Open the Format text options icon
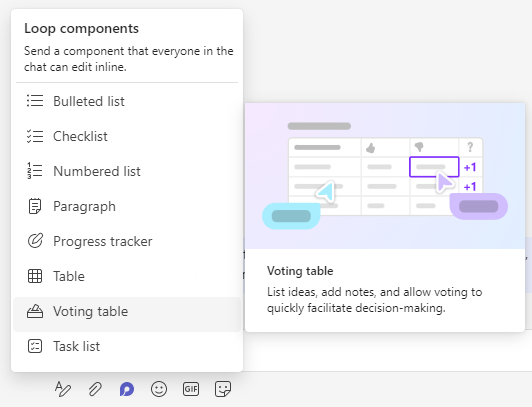532x407 pixels. click(63, 389)
